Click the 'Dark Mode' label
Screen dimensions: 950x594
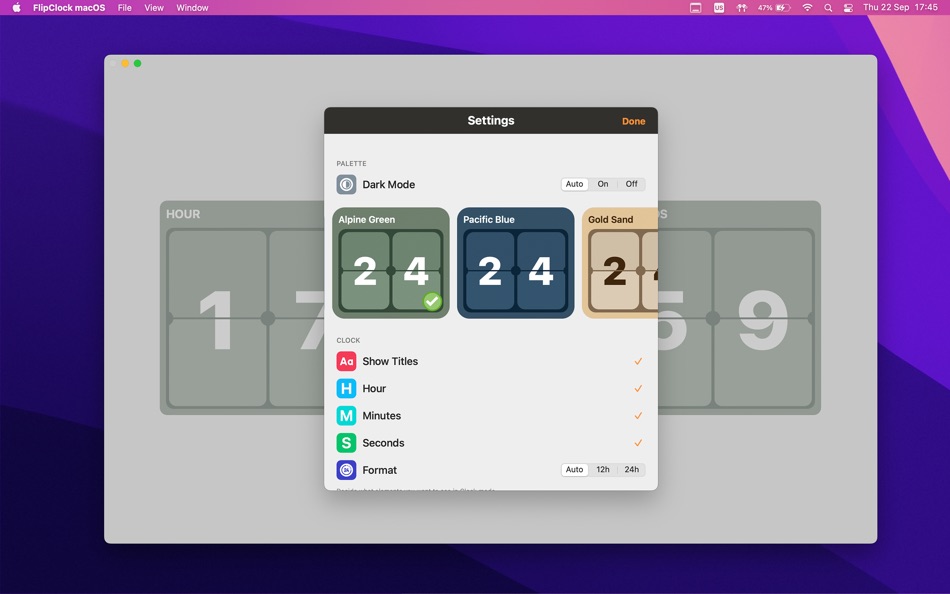pyautogui.click(x=388, y=184)
